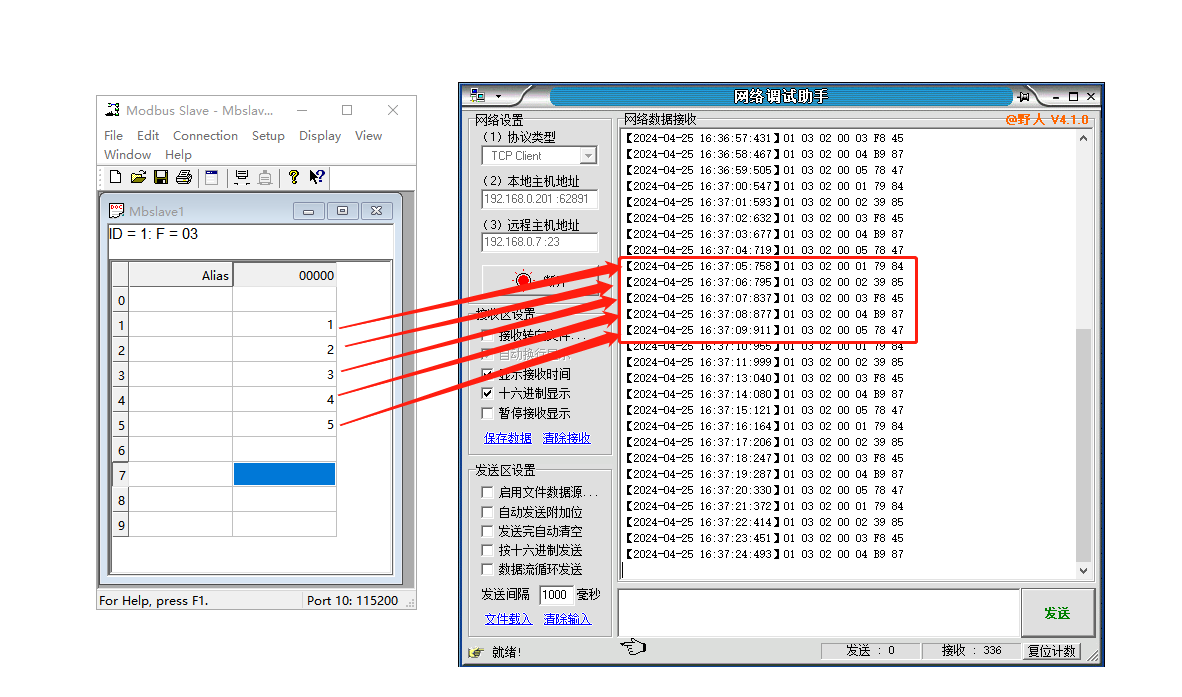This screenshot has width=1182, height=697.
Task: Click the remote host address field 192.168.0.7
Action: pyautogui.click(x=540, y=242)
